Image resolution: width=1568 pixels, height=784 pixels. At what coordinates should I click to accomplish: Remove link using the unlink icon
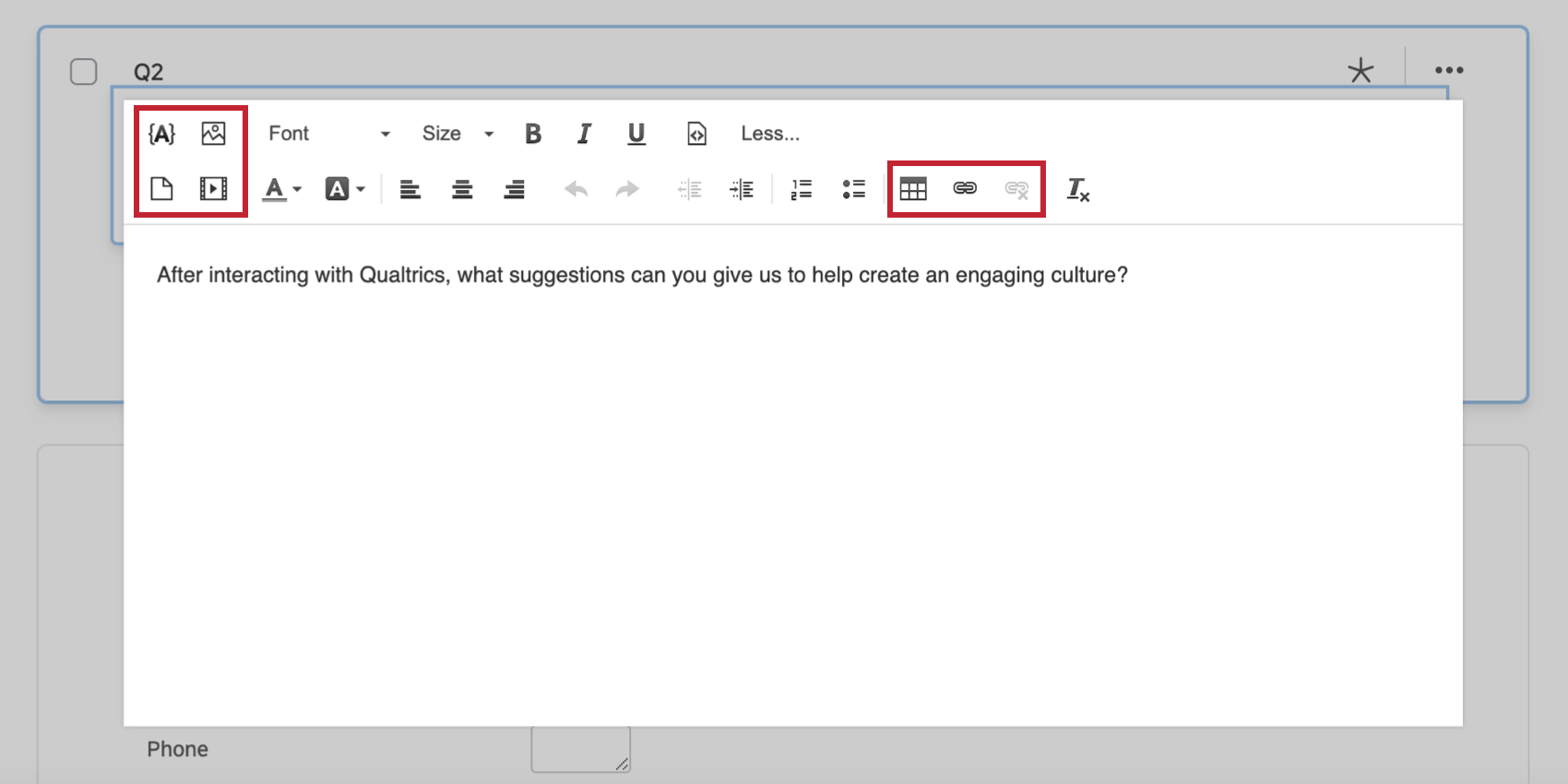pos(1016,189)
